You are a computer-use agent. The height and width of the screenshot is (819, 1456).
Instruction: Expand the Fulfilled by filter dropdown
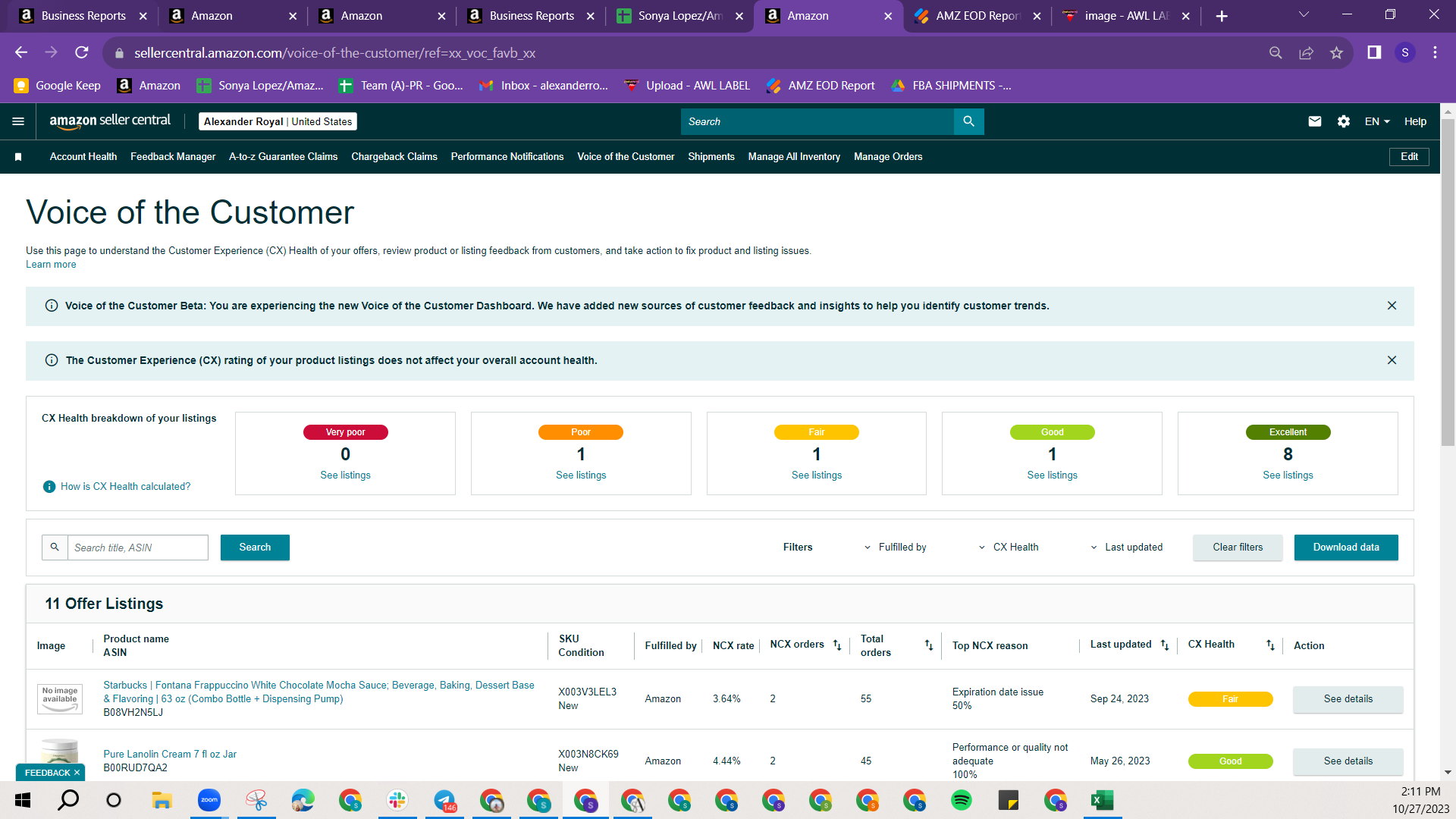point(895,548)
